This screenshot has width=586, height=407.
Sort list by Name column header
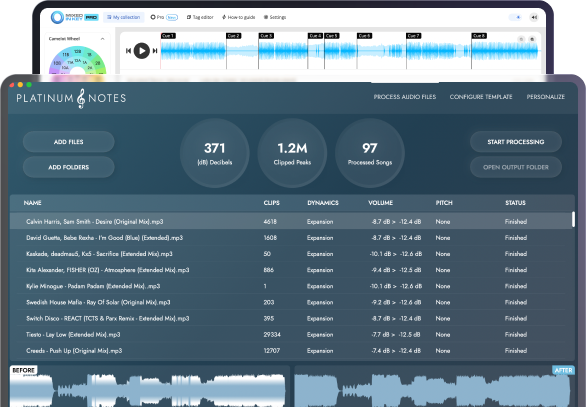coord(33,203)
